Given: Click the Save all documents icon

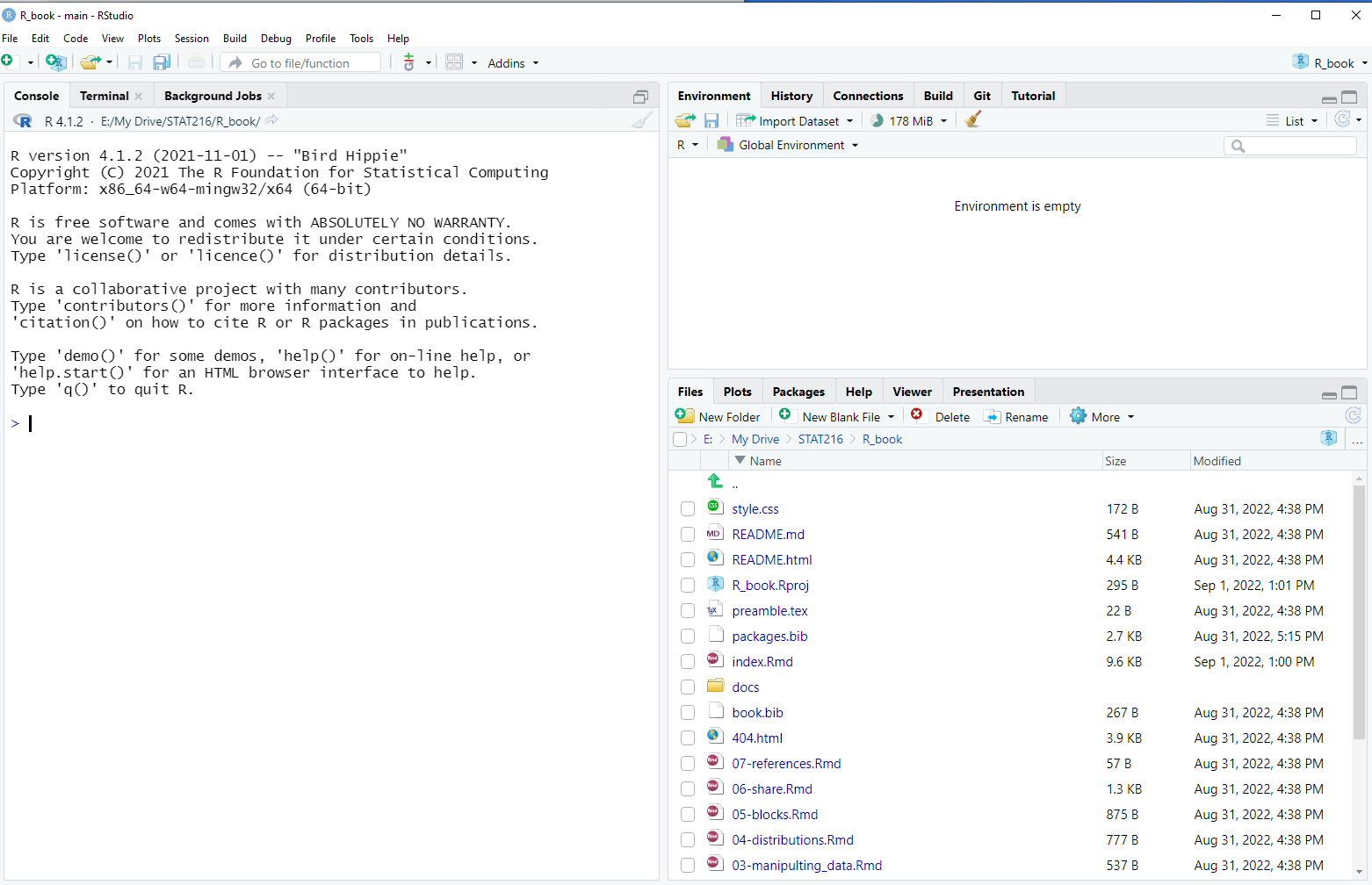Looking at the screenshot, I should click(162, 62).
